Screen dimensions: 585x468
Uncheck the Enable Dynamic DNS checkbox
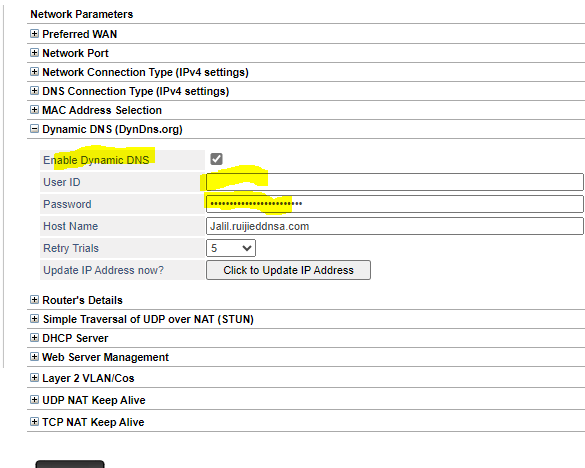pyautogui.click(x=216, y=159)
